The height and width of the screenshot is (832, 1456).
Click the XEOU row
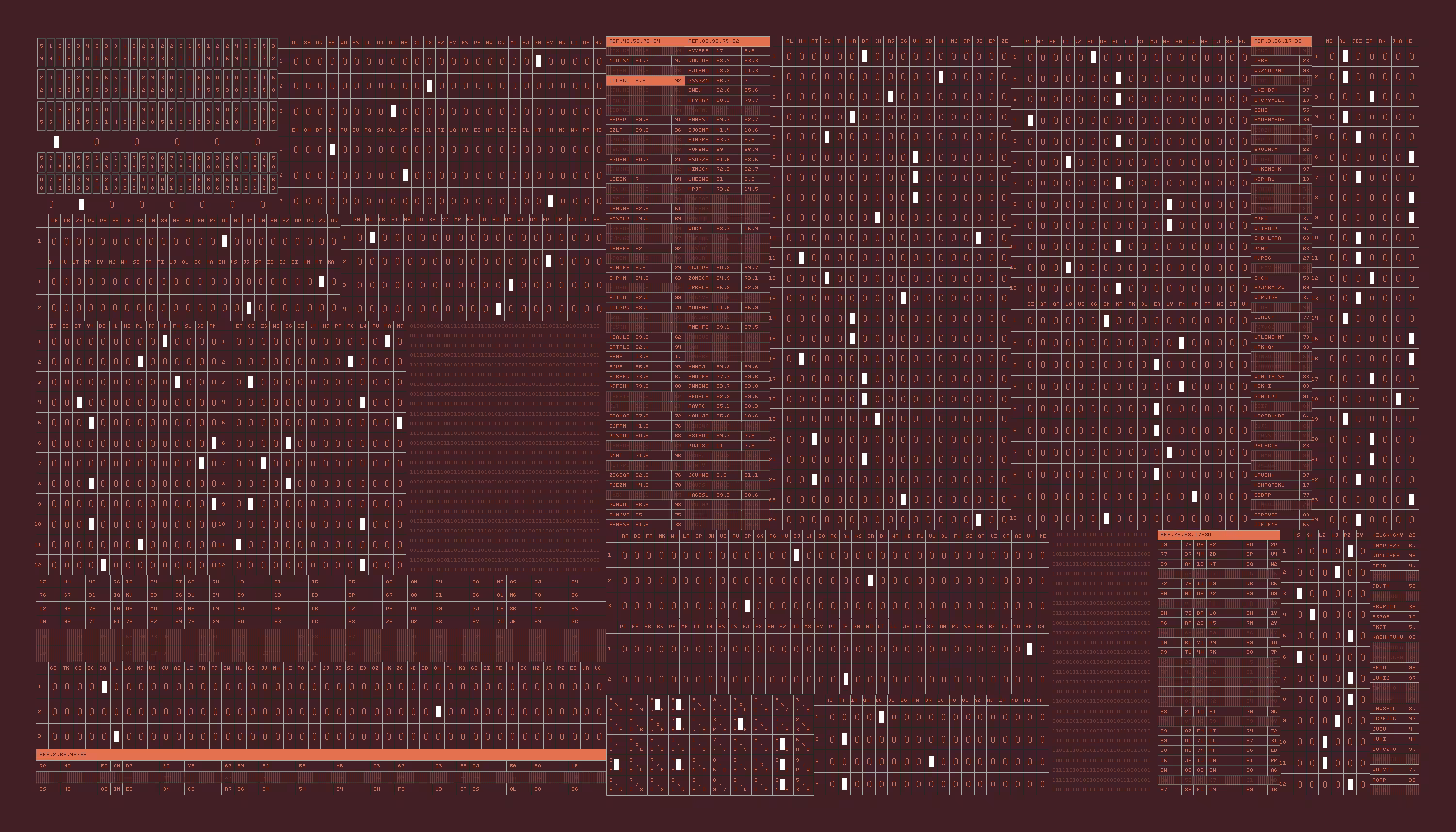tap(1394, 667)
